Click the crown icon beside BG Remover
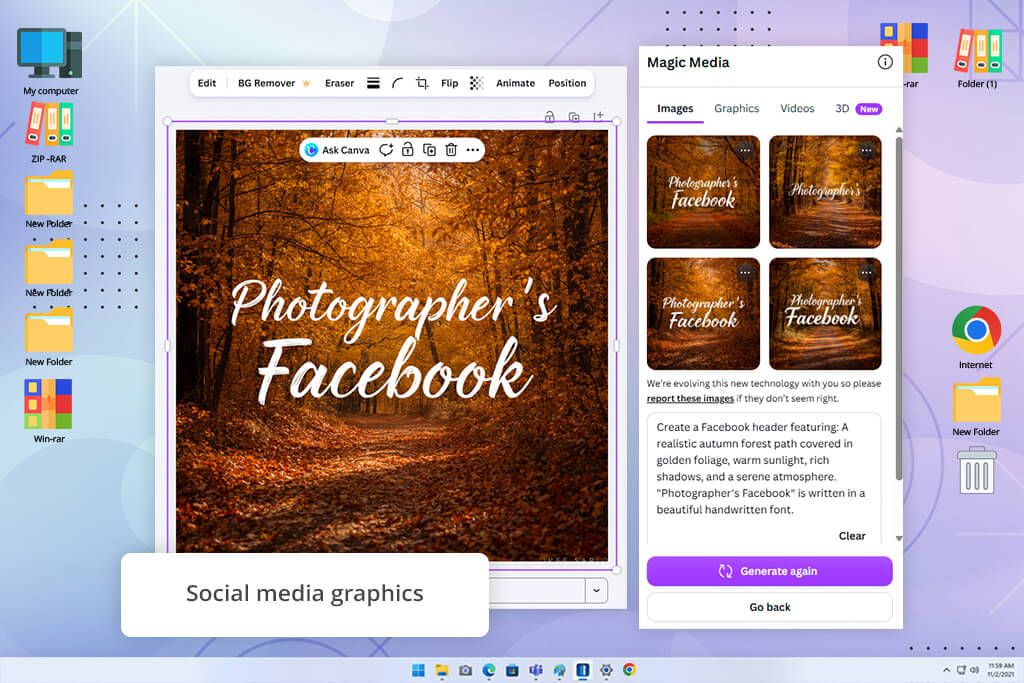The width and height of the screenshot is (1024, 683). 306,83
